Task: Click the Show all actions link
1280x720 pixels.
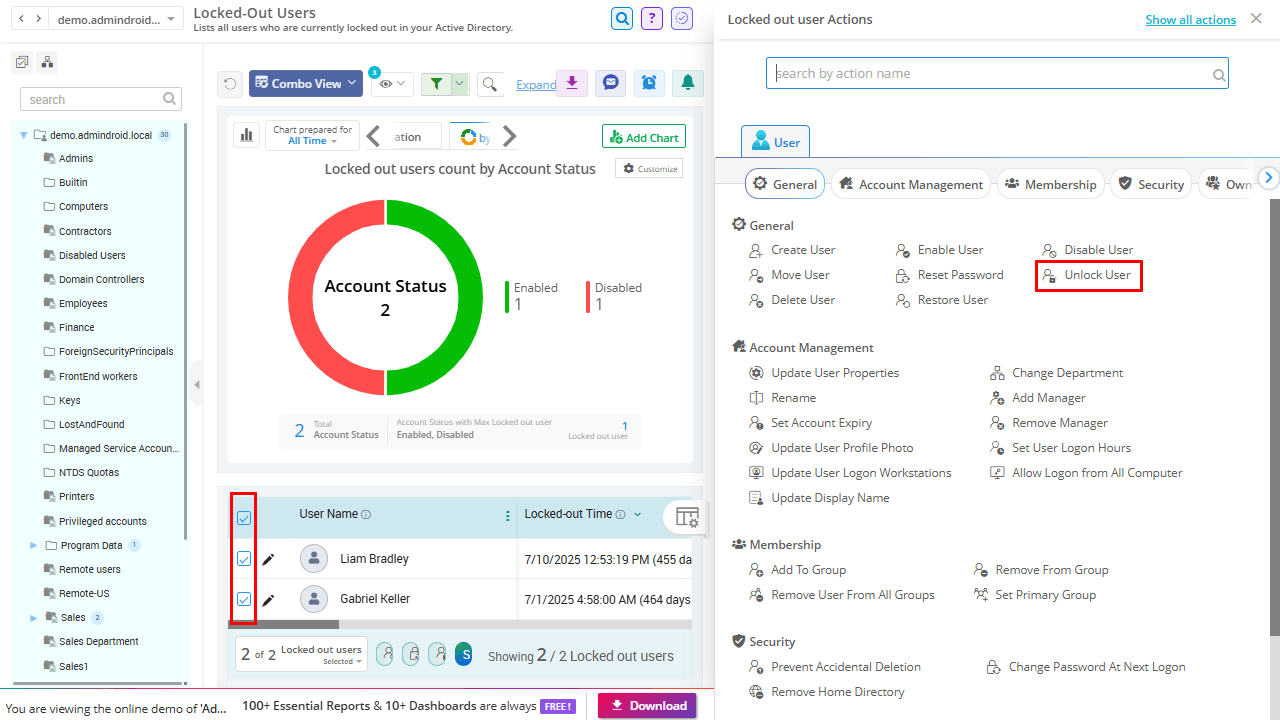Action: (x=1190, y=19)
